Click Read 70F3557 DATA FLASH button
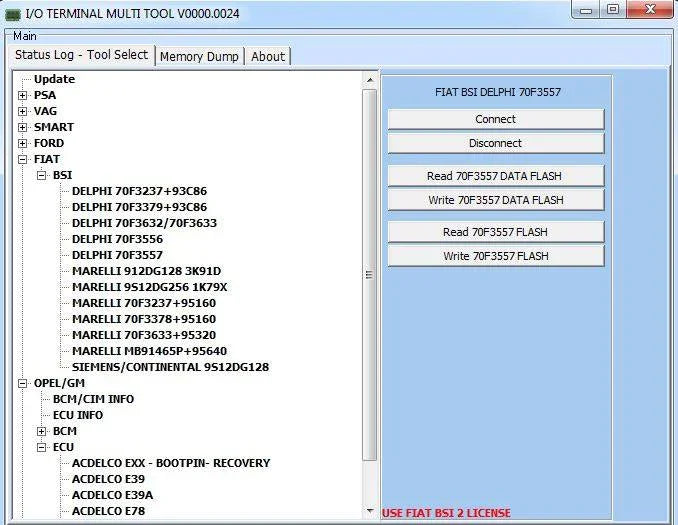 (x=495, y=176)
